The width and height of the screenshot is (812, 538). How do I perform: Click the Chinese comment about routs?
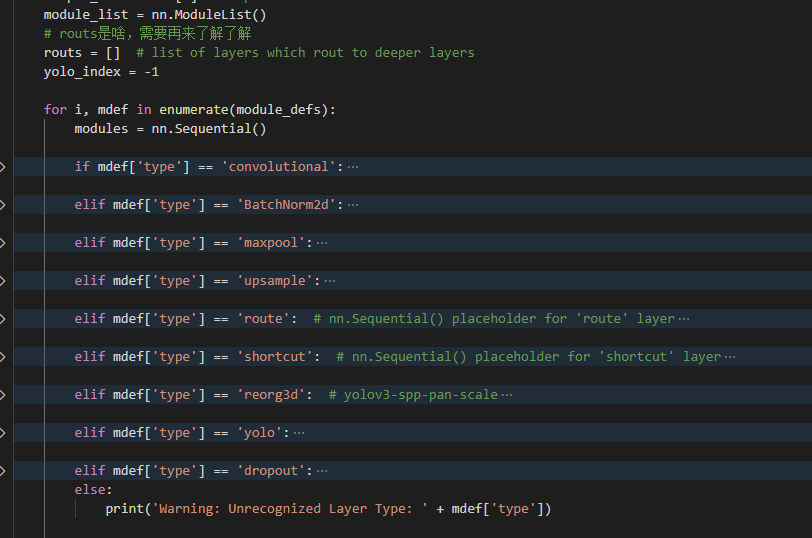tap(148, 34)
